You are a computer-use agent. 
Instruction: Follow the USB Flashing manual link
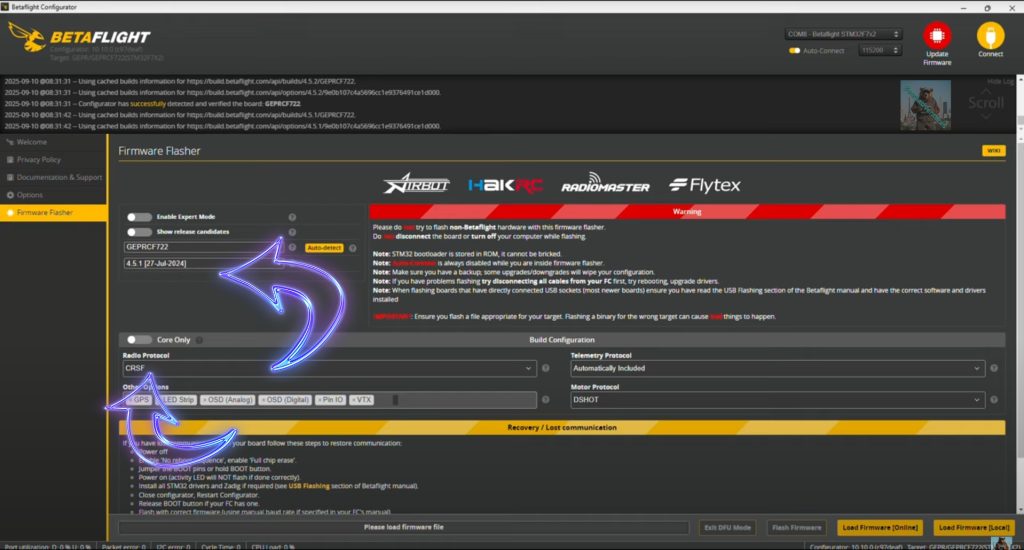click(309, 486)
